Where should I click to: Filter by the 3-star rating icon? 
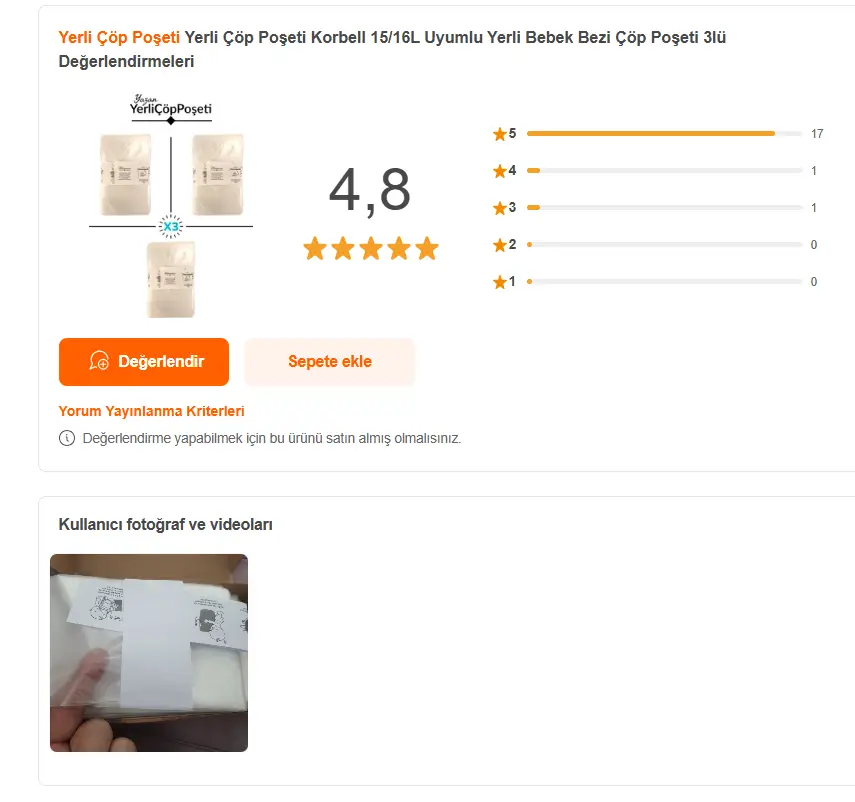click(500, 208)
